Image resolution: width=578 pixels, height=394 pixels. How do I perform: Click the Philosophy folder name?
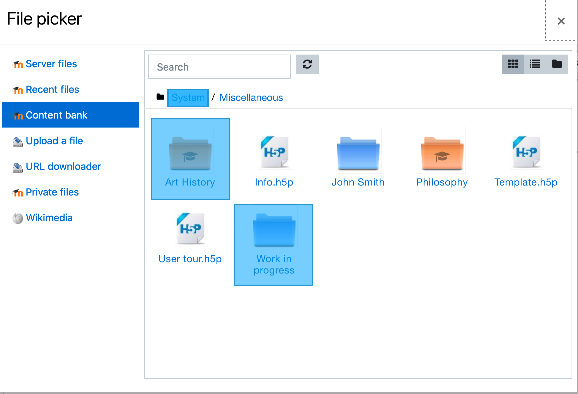tap(442, 182)
